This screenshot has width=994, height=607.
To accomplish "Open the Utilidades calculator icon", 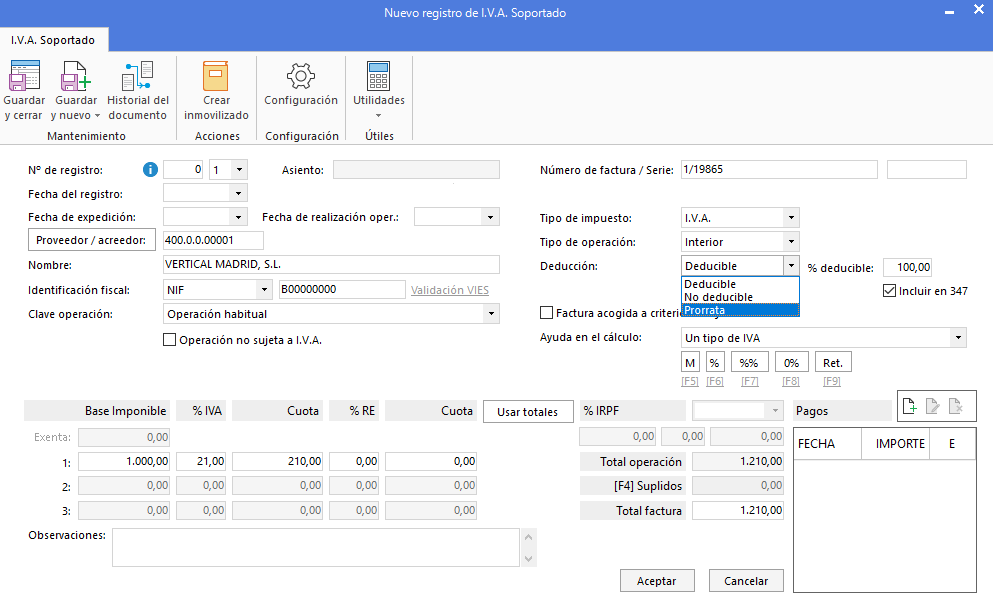I will point(378,76).
